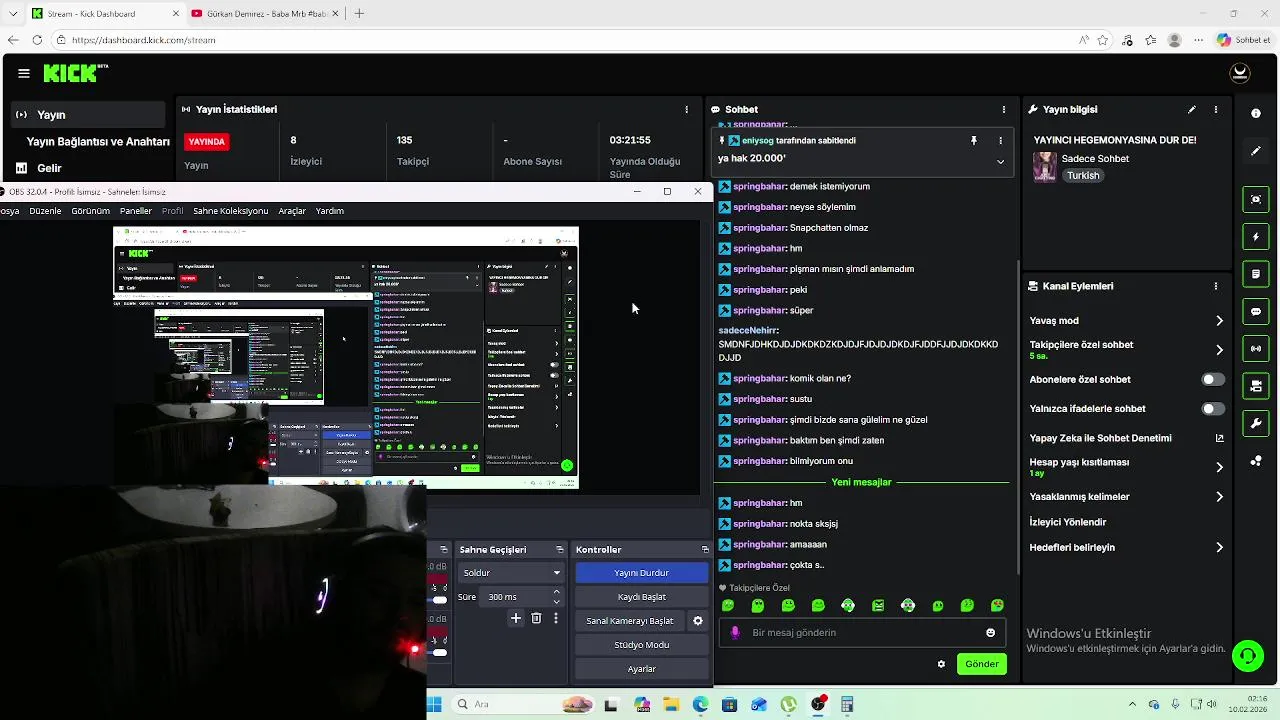Click the pencil icon in the right sidebar
This screenshot has height=720, width=1280.
click(1256, 151)
